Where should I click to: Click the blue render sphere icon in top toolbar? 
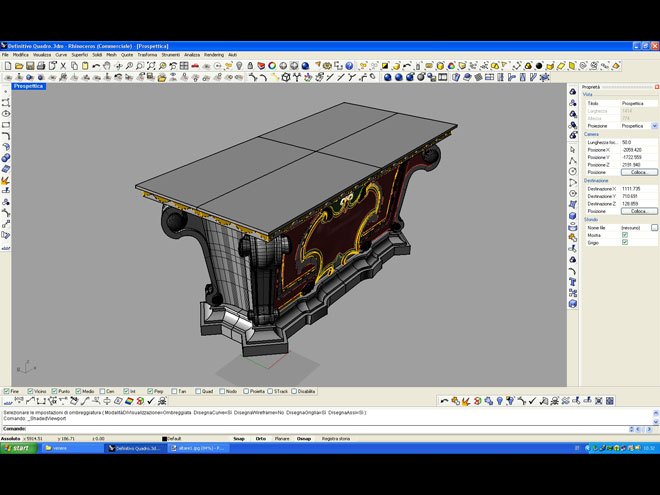tap(305, 66)
